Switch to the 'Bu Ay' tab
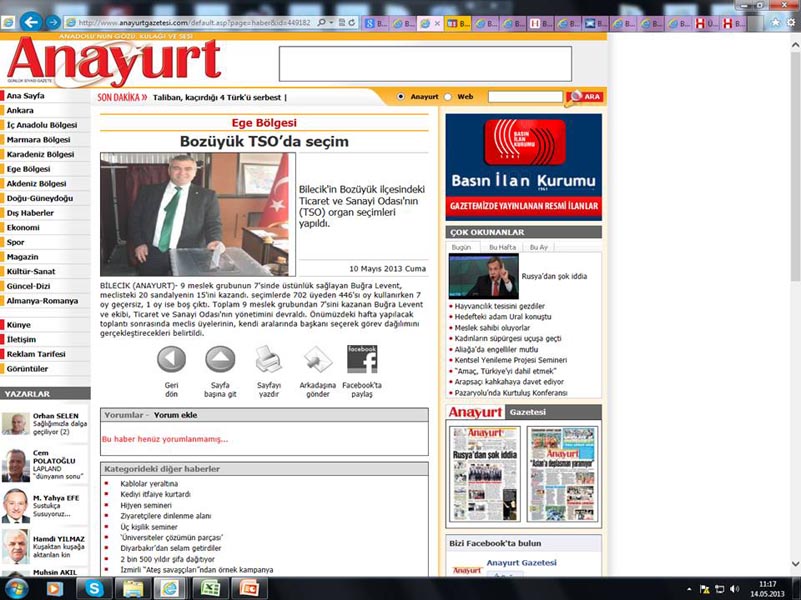801x600 pixels. [538, 247]
